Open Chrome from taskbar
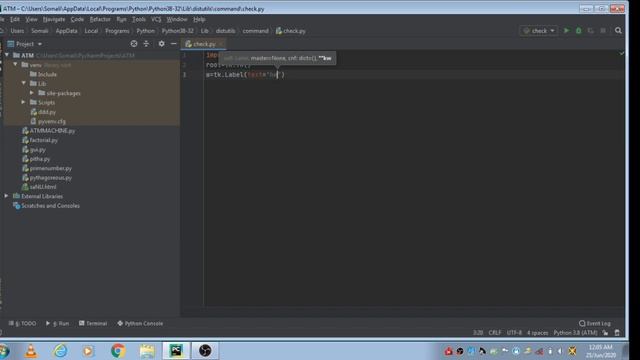This screenshot has width=640, height=360. click(x=118, y=351)
